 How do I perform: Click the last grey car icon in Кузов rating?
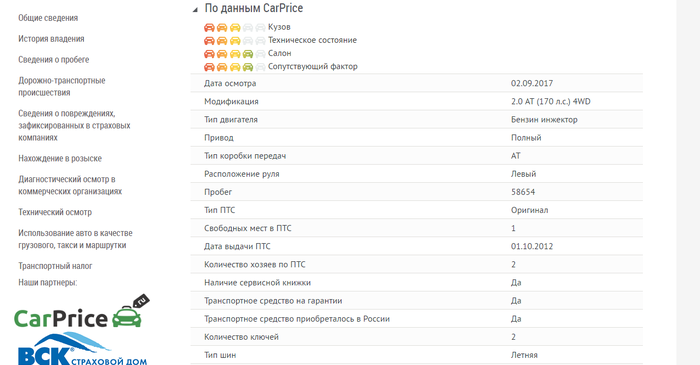point(260,28)
